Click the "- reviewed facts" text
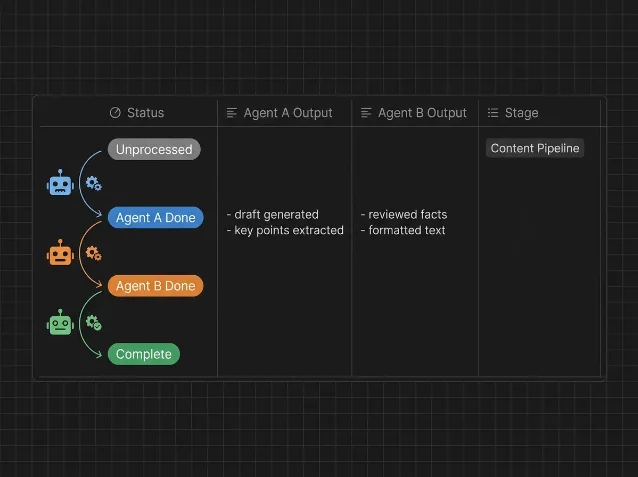The height and width of the screenshot is (477, 638). tap(404, 214)
